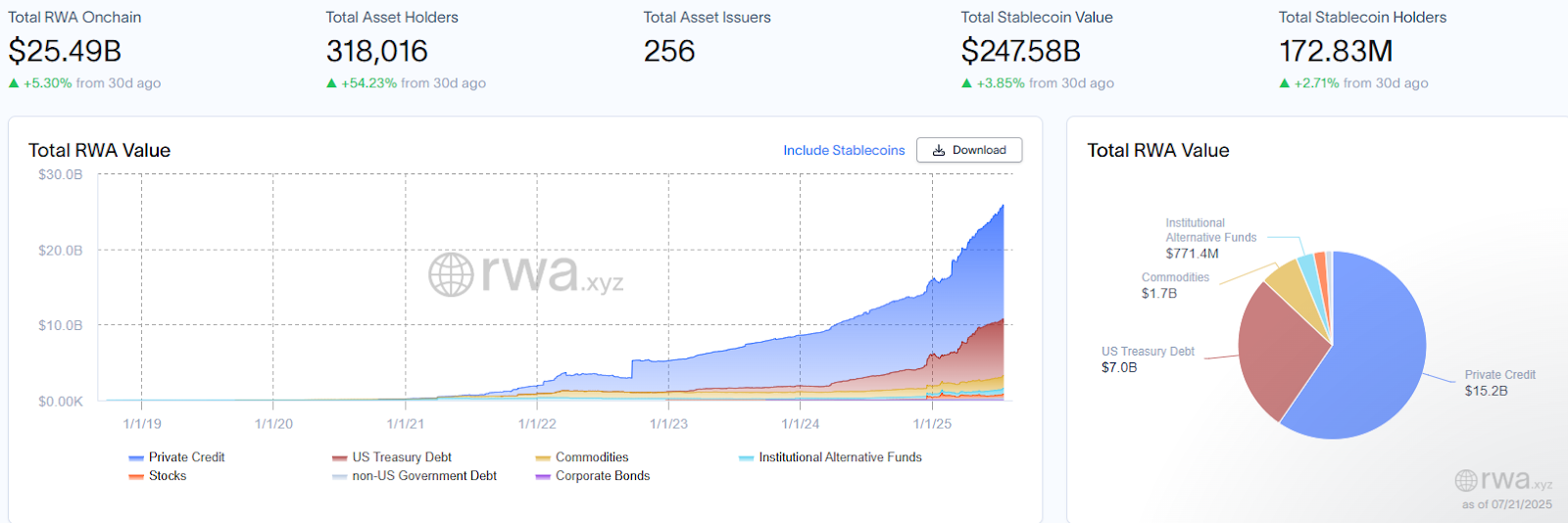Click the Total Asset Issuers 256 value

click(669, 51)
